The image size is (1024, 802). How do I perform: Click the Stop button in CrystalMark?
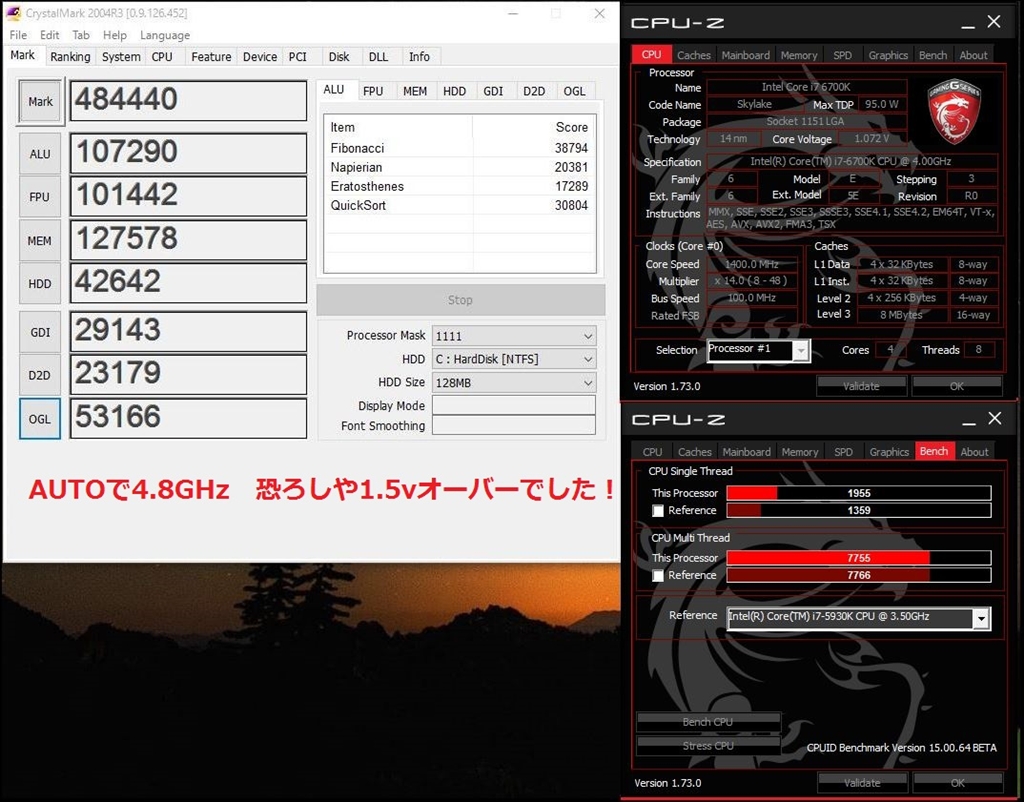click(x=460, y=300)
